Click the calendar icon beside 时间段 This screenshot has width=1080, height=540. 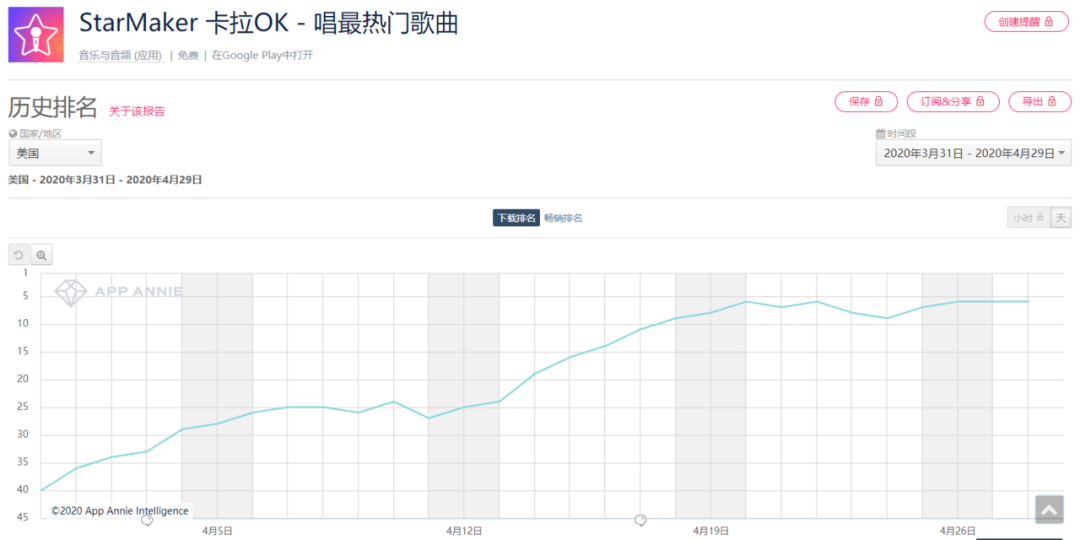(x=880, y=133)
